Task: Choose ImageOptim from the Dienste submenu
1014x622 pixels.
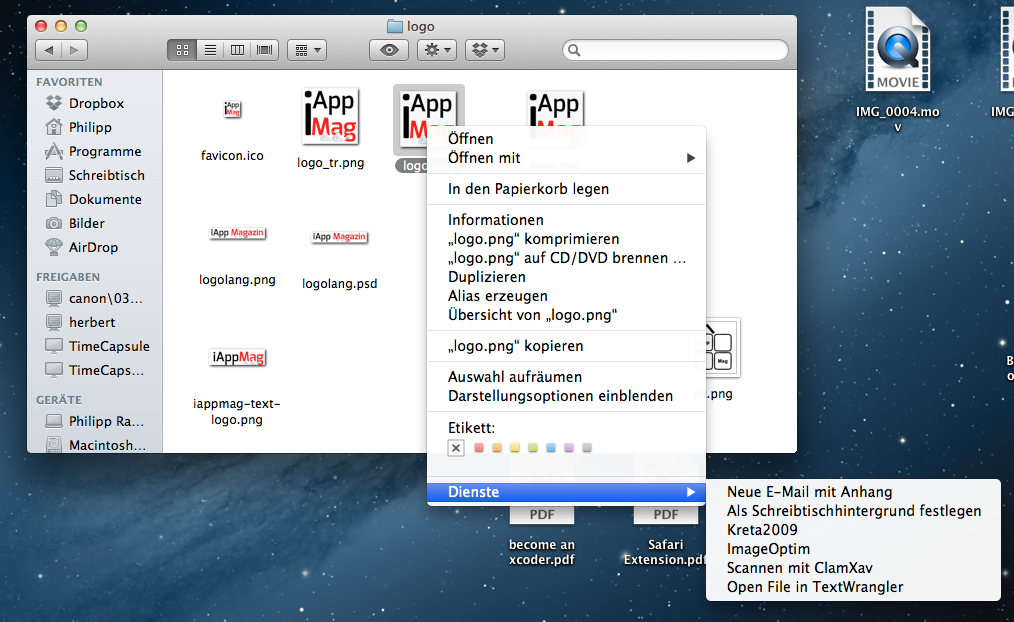Action: click(853, 549)
